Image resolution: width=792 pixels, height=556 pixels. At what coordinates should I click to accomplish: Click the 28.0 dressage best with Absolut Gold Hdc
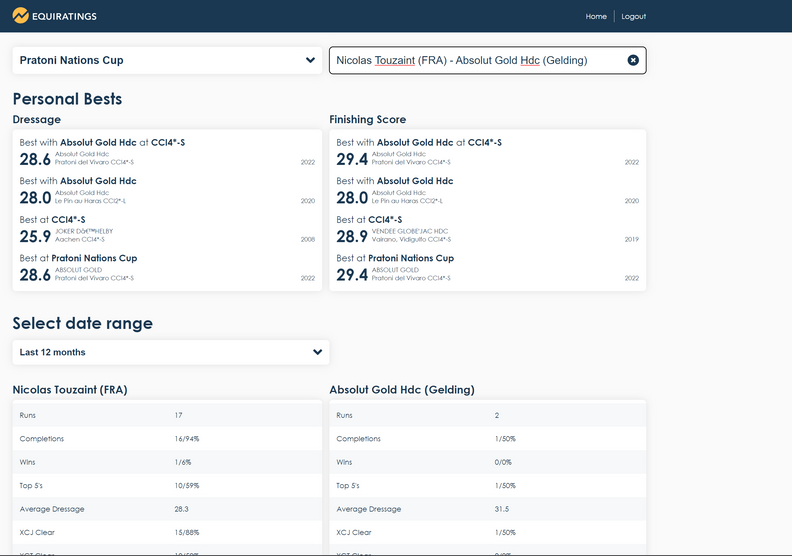pos(35,198)
